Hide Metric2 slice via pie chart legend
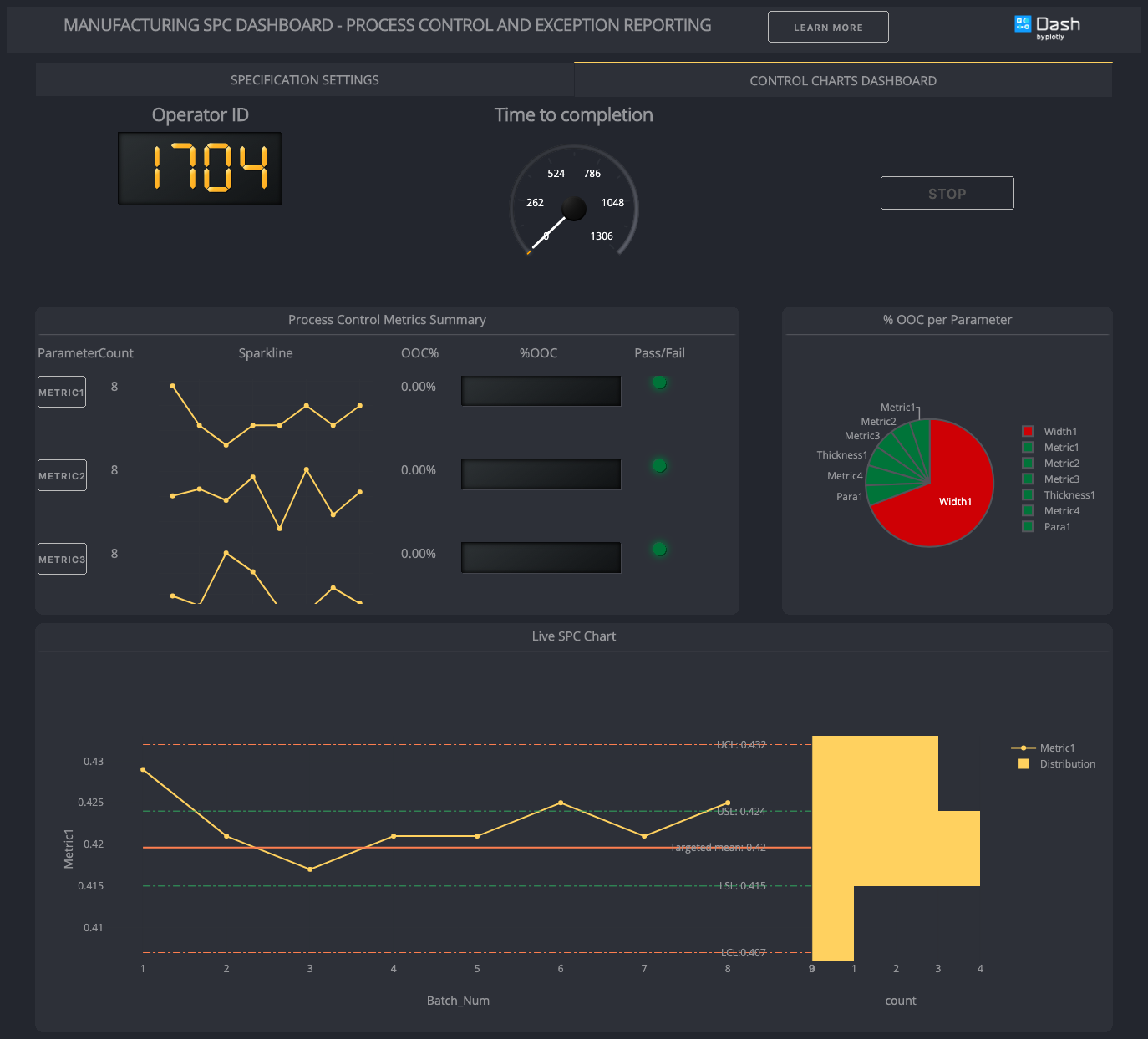 pos(1028,463)
